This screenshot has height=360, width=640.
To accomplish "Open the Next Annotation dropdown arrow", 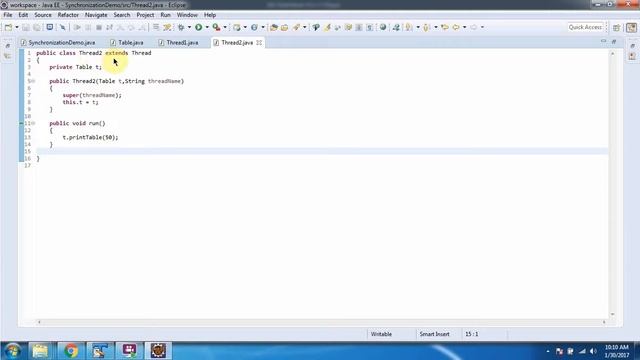I will 418,27.
